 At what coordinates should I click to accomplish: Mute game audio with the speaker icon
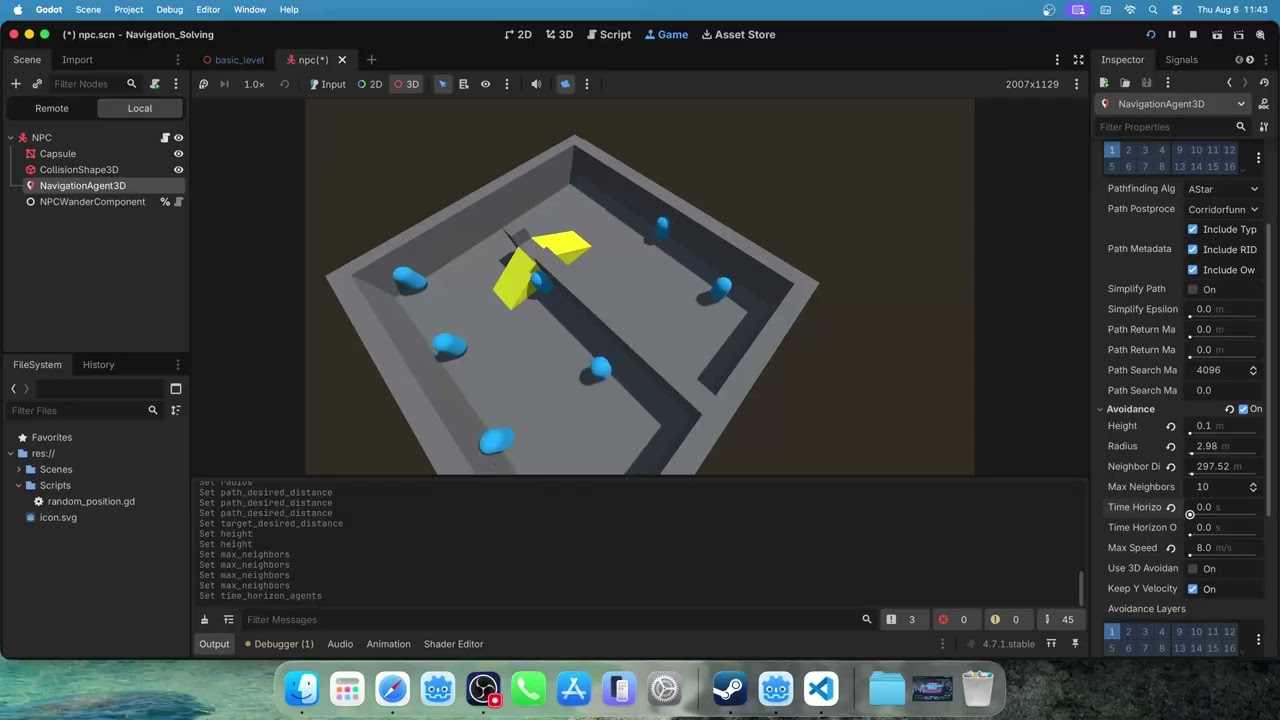pos(536,84)
